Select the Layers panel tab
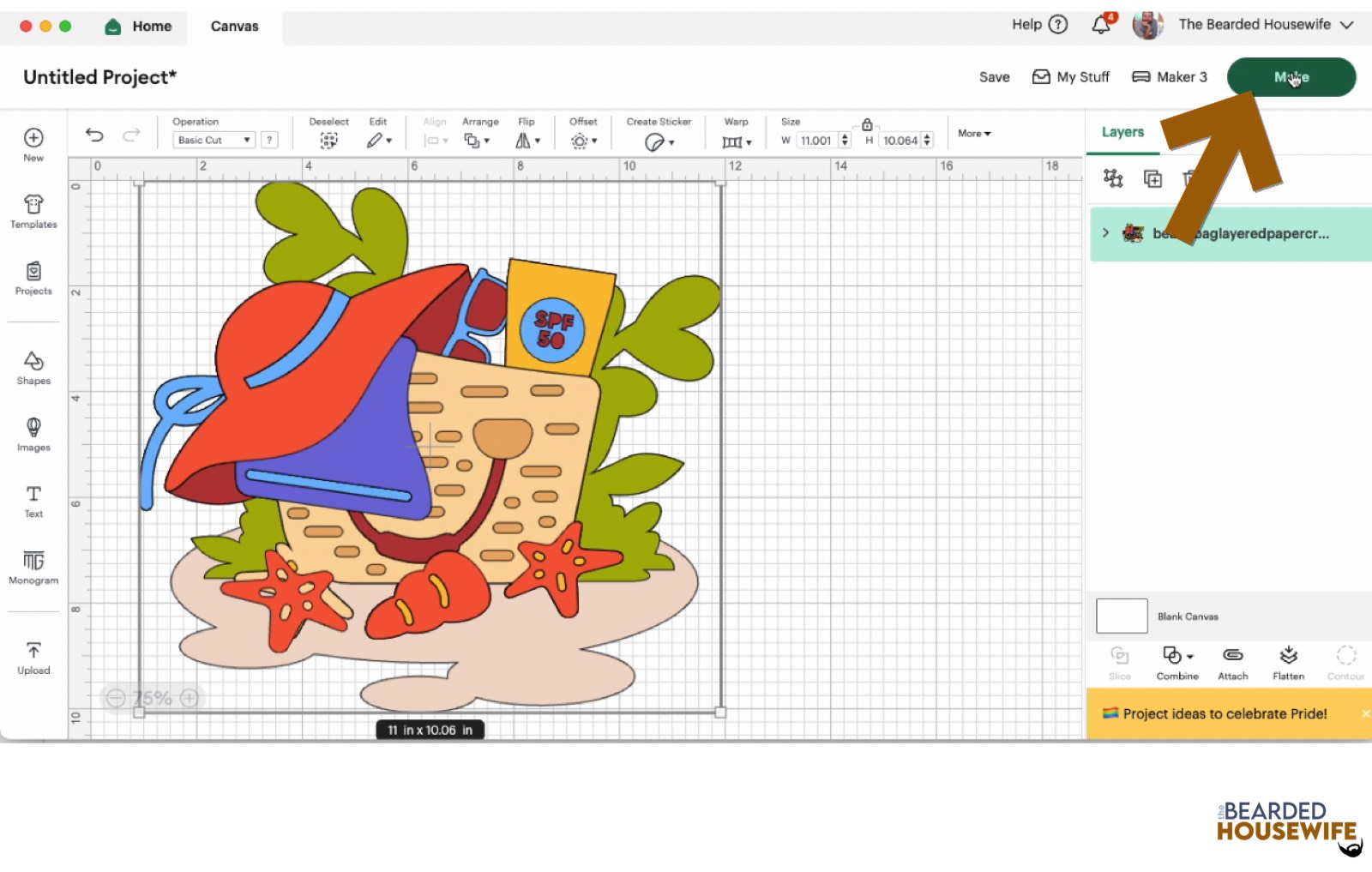1372x872 pixels. point(1122,132)
